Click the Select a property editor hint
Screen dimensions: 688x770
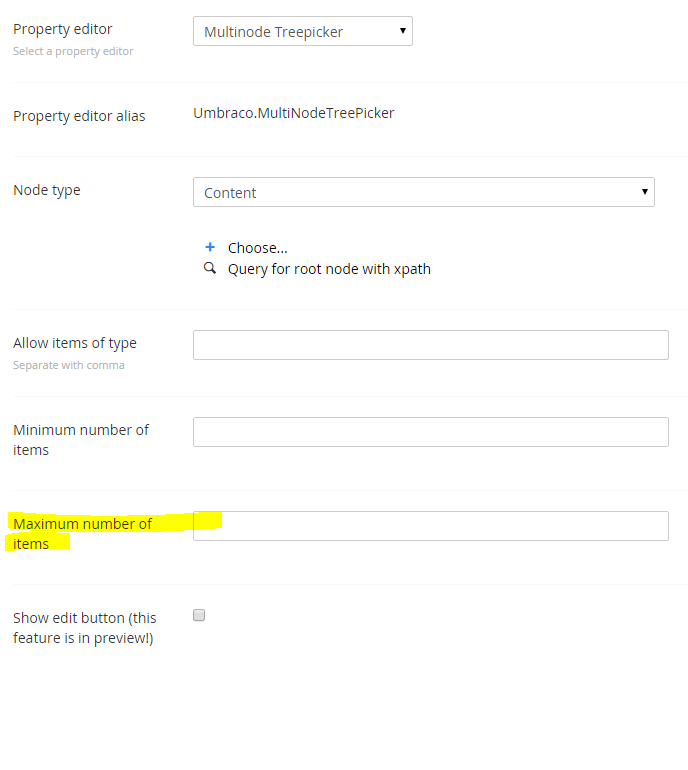[73, 52]
